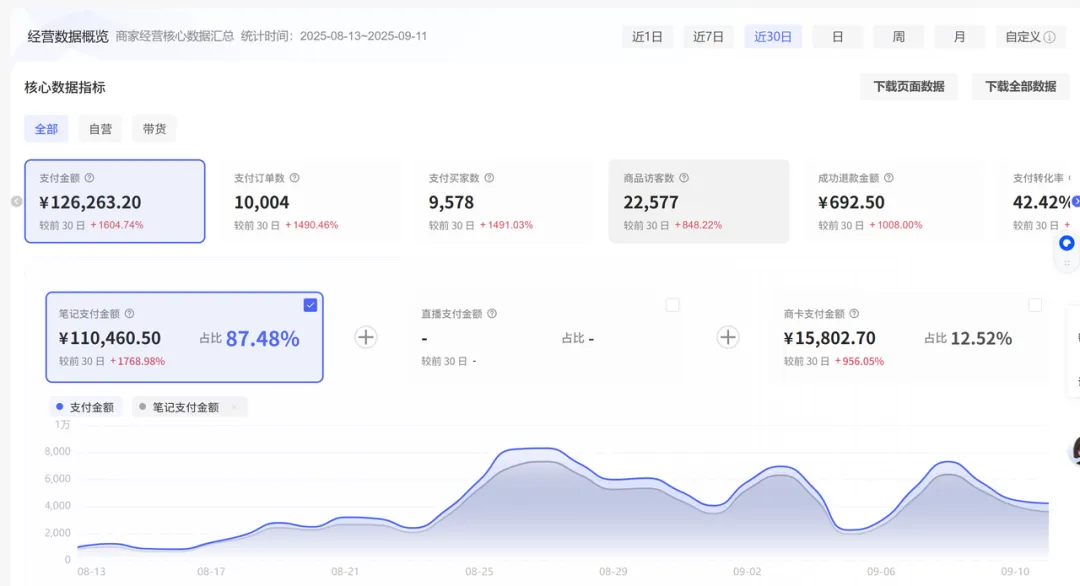Image resolution: width=1080 pixels, height=586 pixels.
Task: Click help icon beside 笔记支付金额 card title
Action: 129,314
